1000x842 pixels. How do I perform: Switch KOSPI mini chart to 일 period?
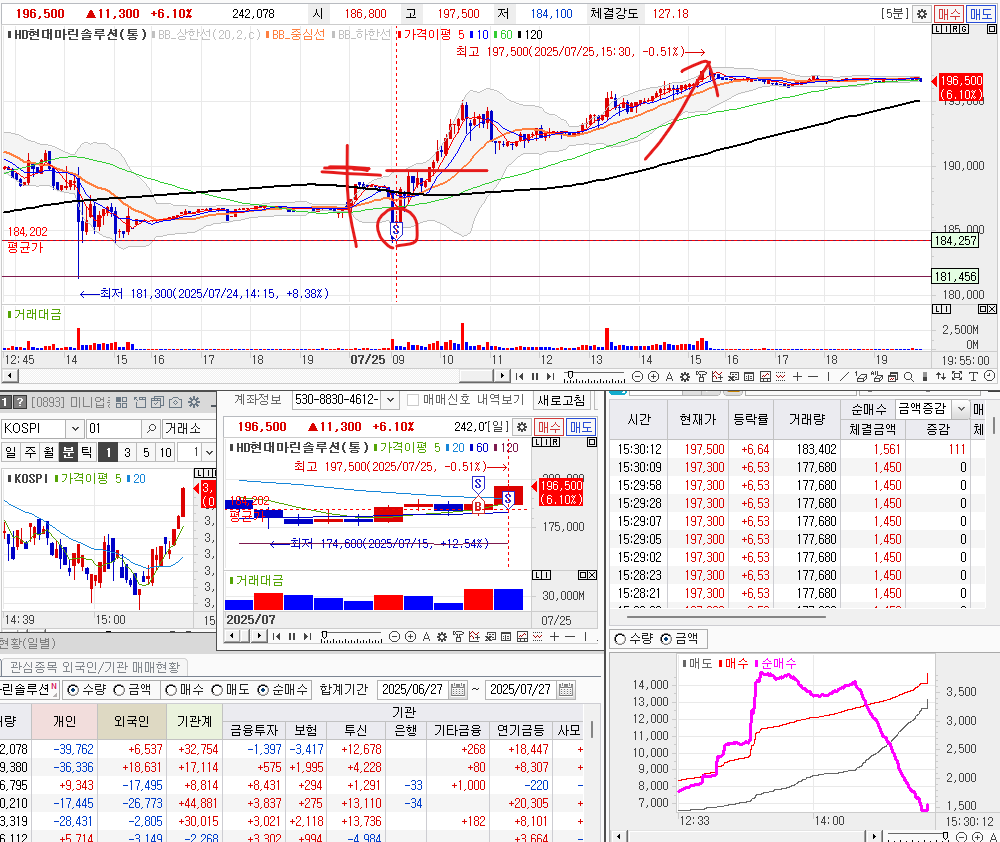[x=10, y=452]
